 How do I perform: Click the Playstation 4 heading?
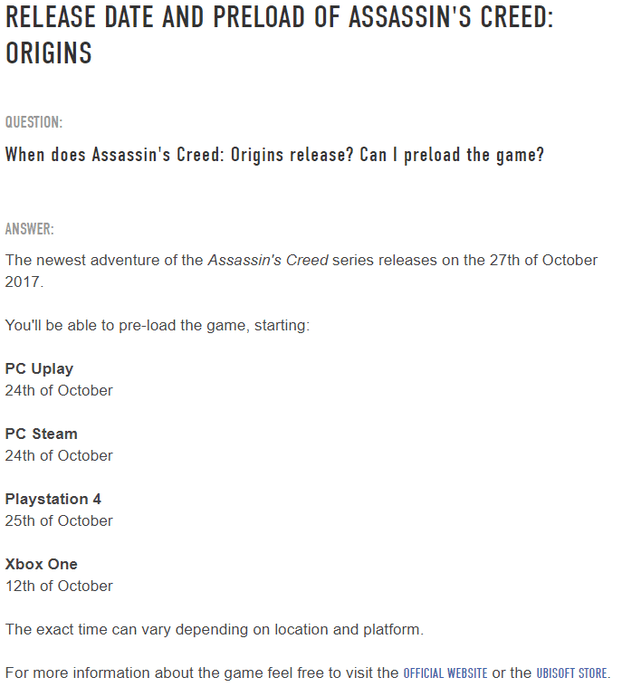click(53, 499)
